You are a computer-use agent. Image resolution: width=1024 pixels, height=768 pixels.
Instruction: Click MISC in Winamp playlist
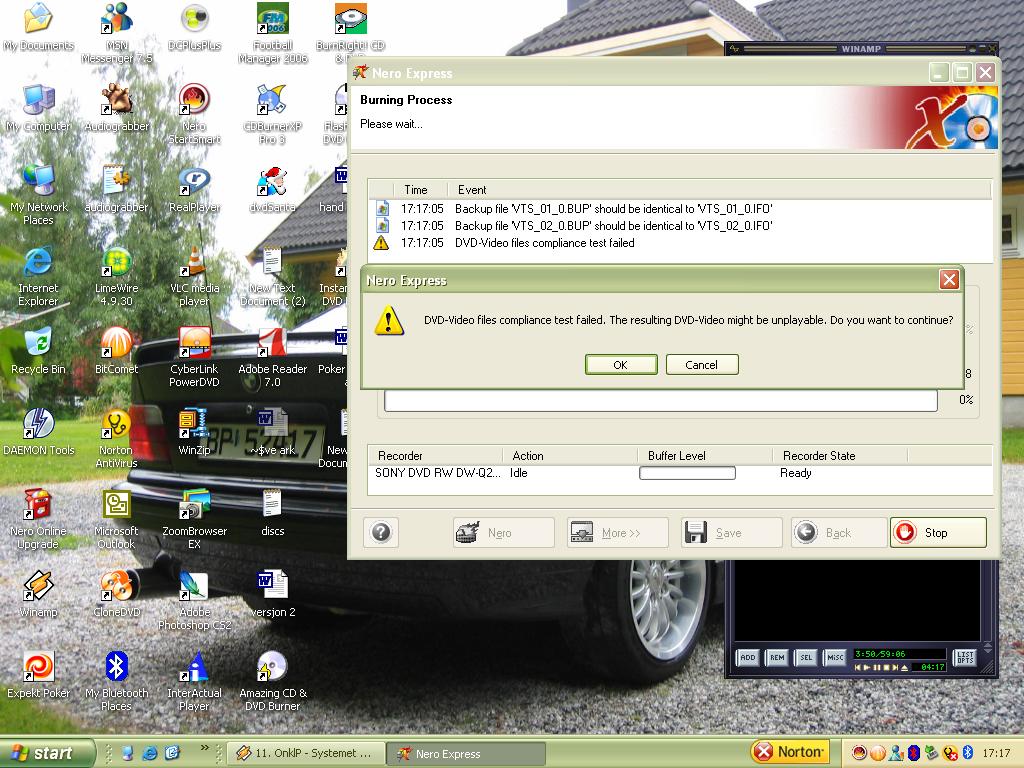point(835,657)
